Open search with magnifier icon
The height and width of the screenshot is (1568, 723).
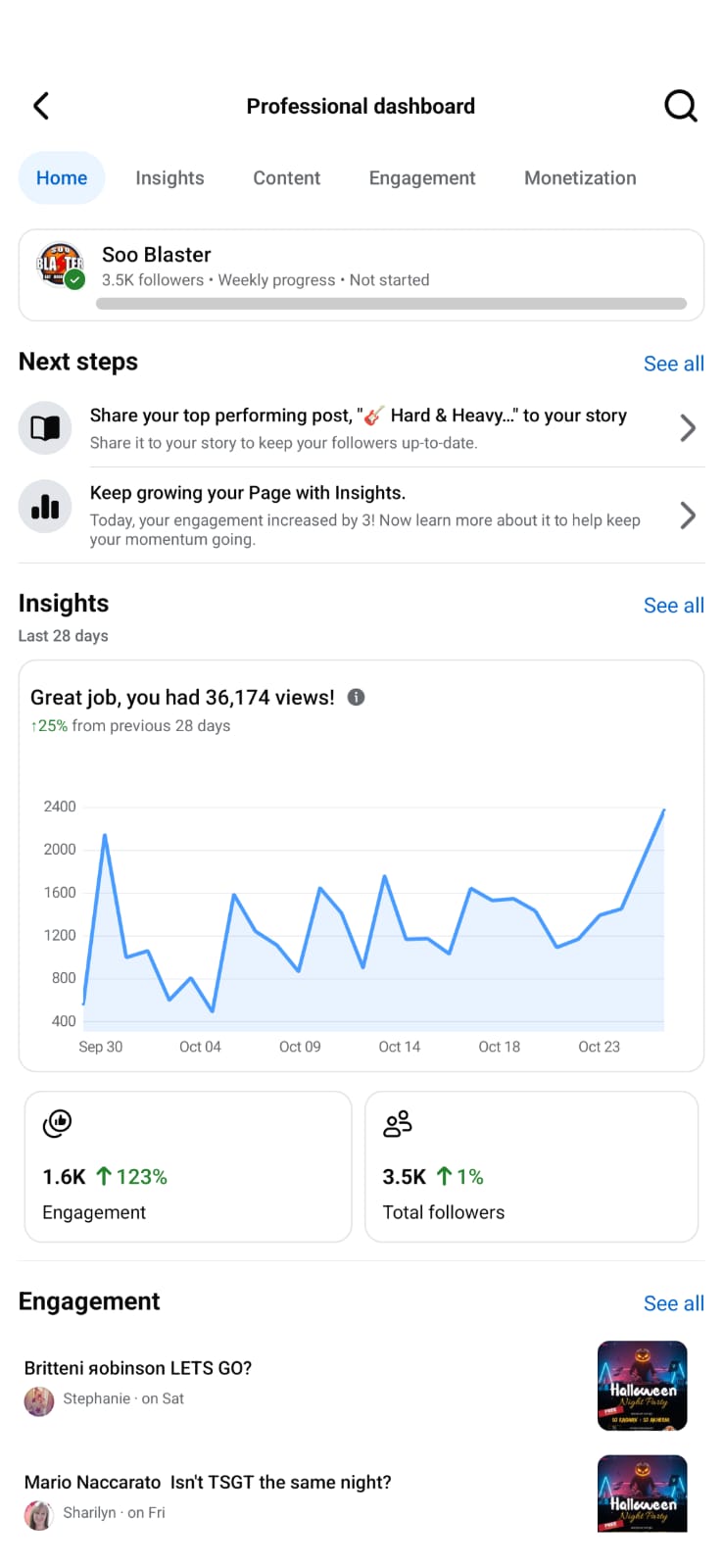tap(680, 106)
